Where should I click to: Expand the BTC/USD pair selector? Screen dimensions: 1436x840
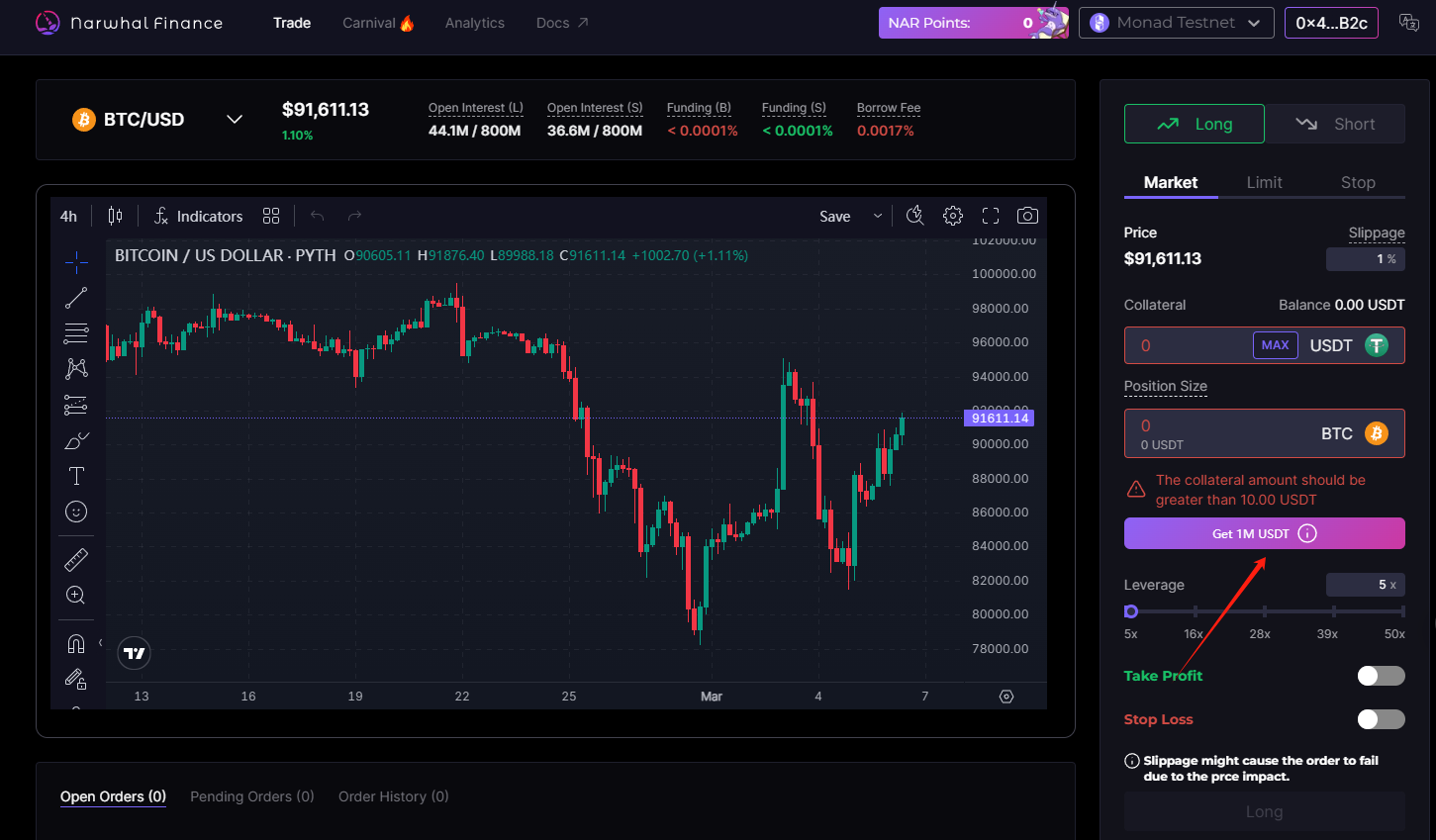235,120
